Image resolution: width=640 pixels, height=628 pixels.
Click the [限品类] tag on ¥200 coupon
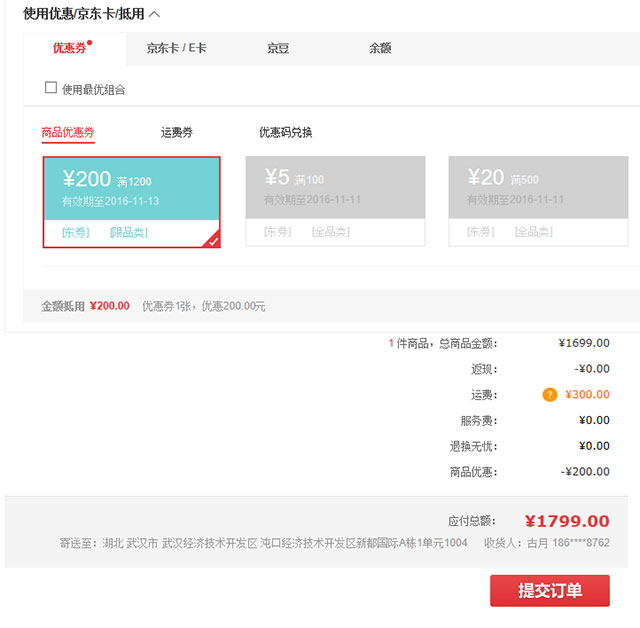128,233
